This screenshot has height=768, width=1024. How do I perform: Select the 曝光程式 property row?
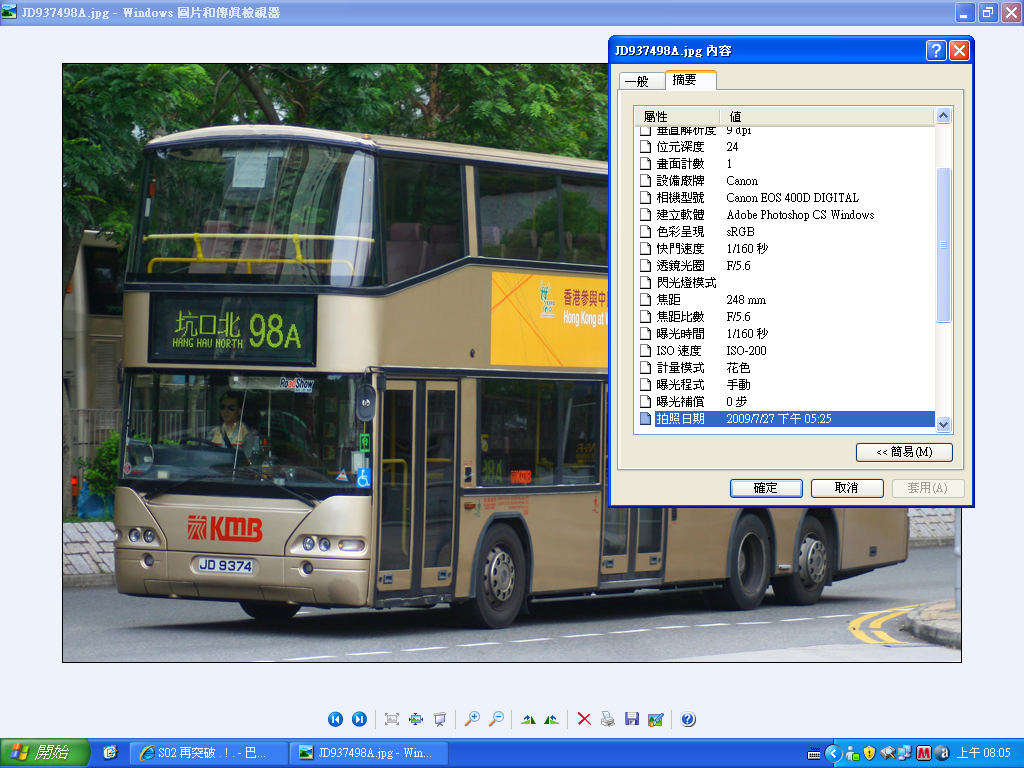click(x=785, y=385)
